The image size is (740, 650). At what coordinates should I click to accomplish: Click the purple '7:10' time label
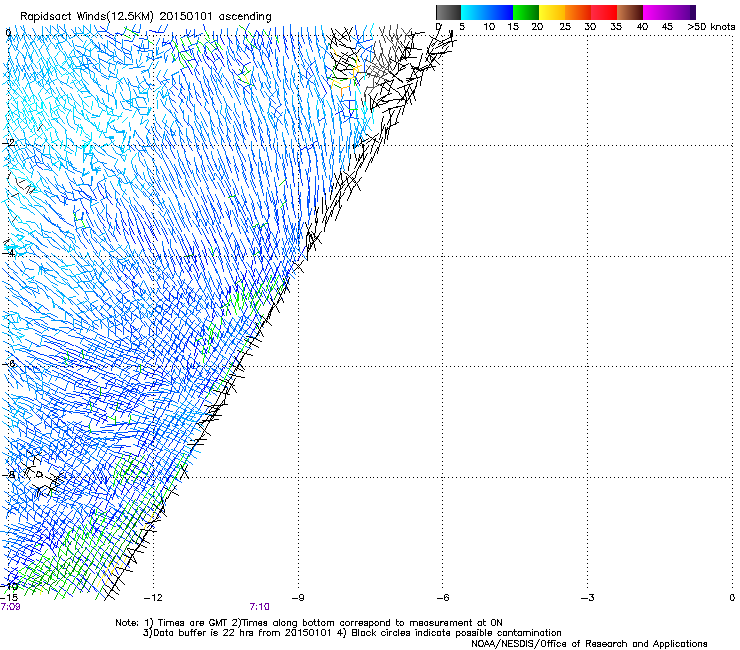coord(260,607)
